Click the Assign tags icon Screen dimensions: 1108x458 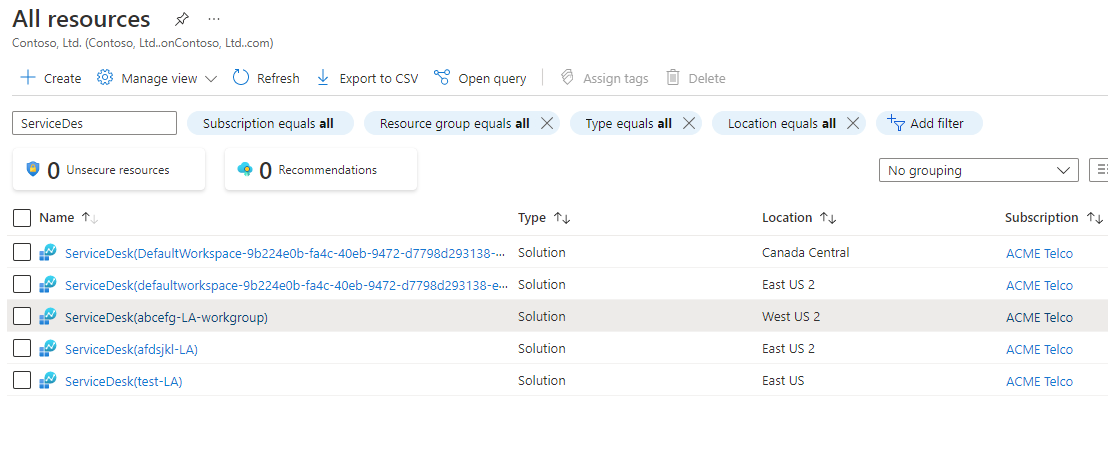pyautogui.click(x=566, y=78)
